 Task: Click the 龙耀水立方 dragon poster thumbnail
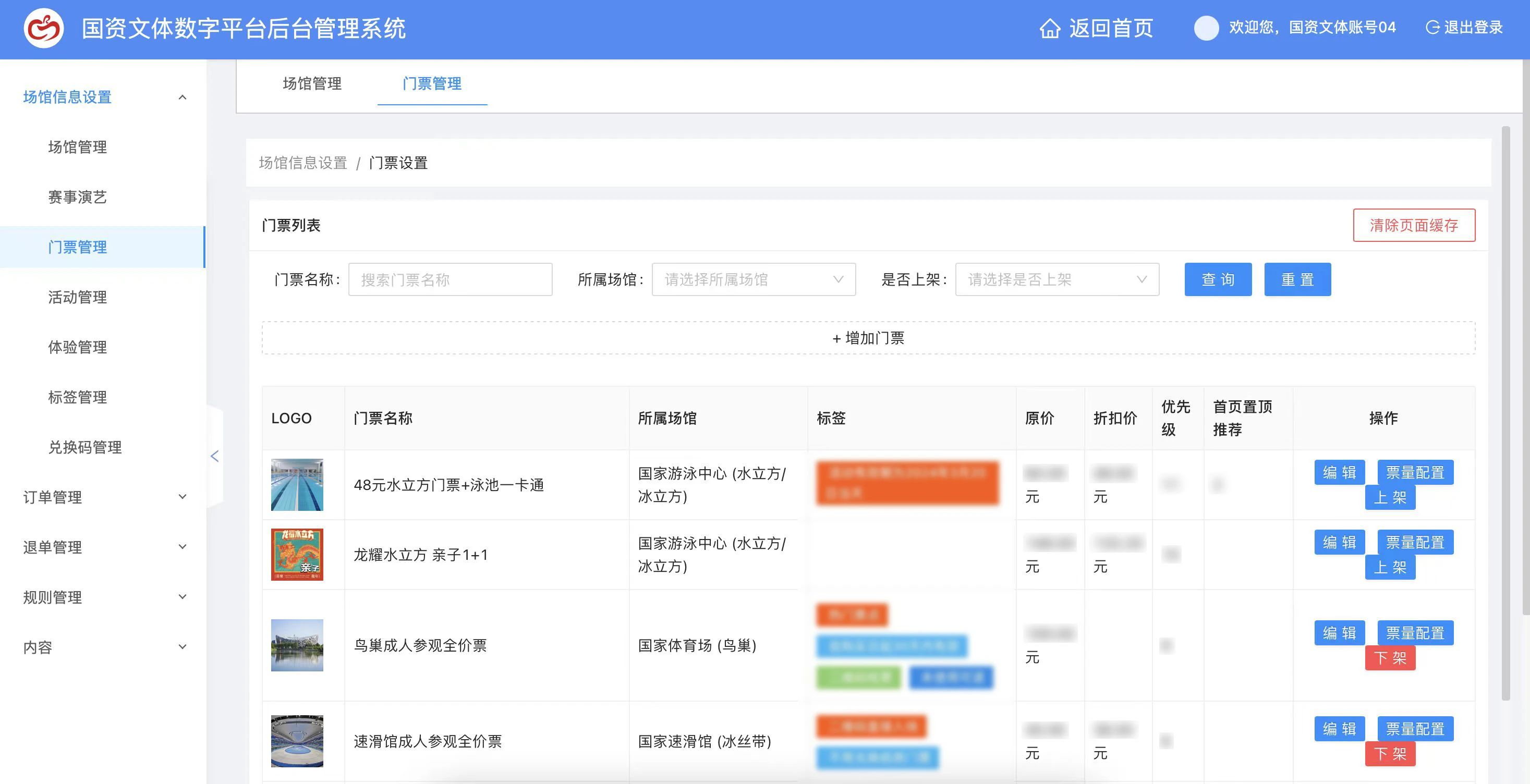click(297, 555)
